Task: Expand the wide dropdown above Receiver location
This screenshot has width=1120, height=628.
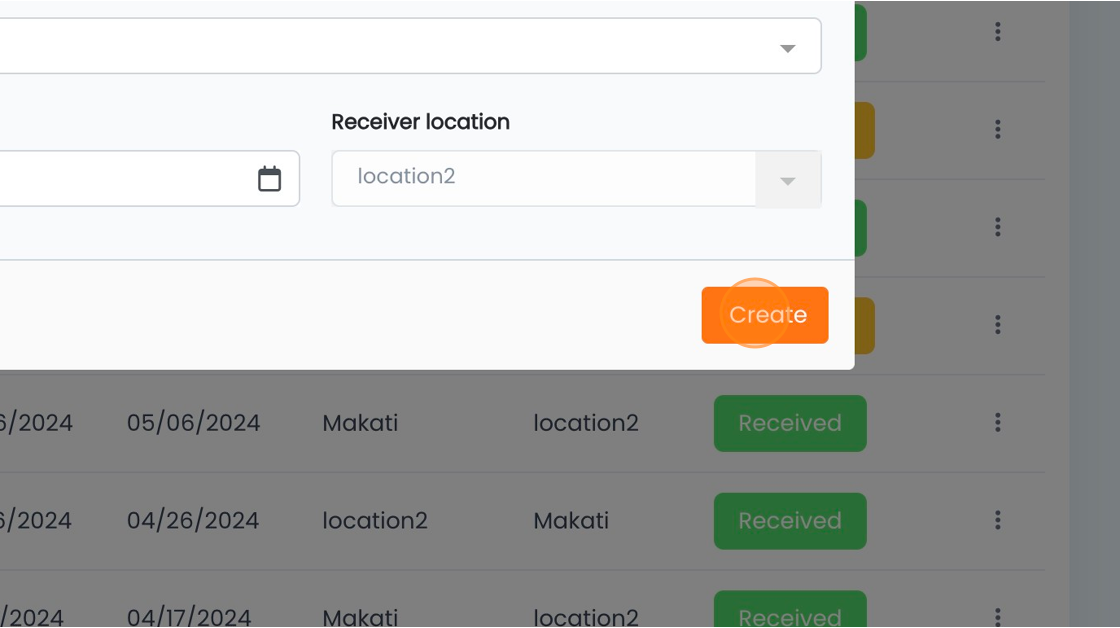Action: click(x=410, y=46)
